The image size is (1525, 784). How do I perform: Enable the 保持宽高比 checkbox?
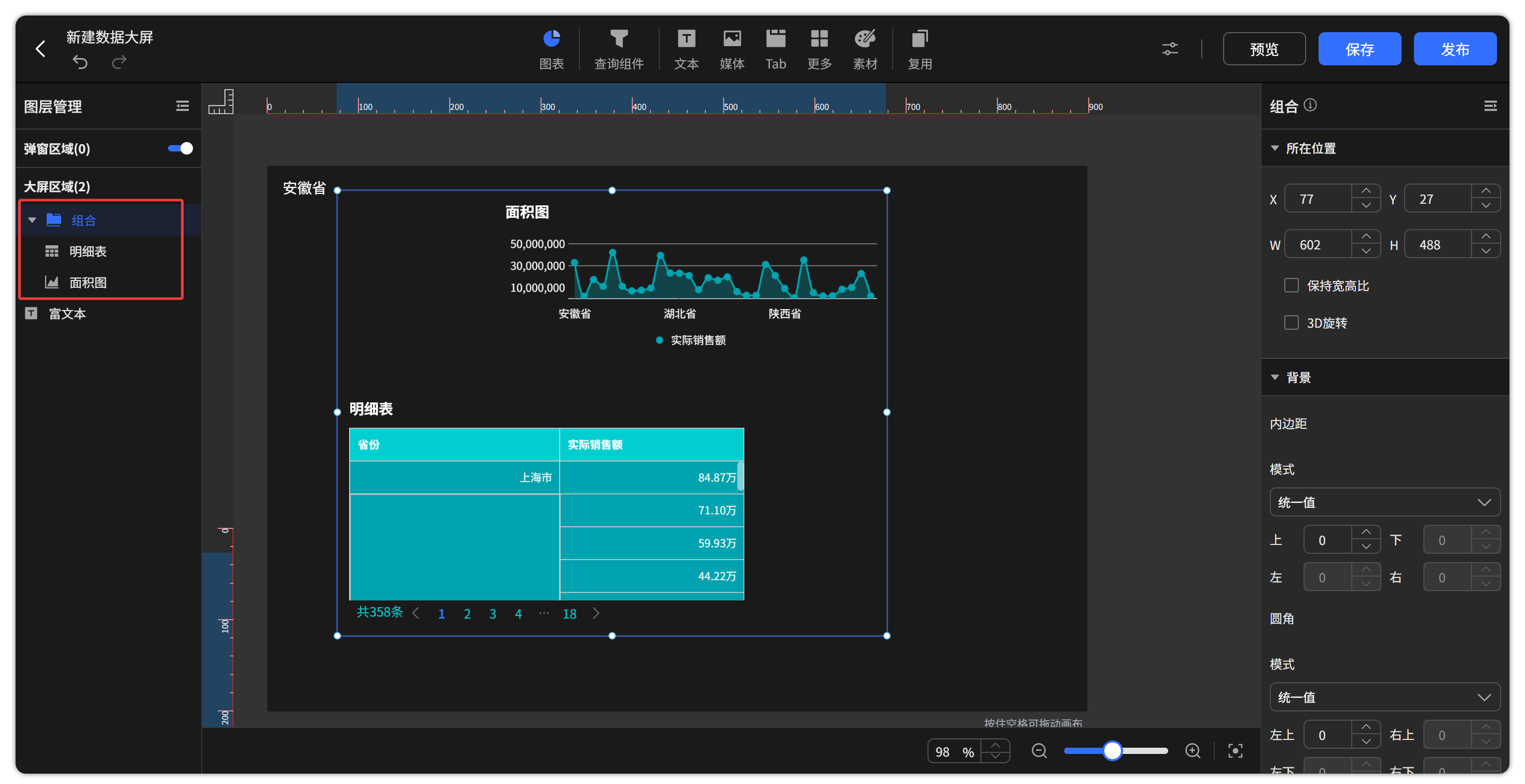point(1291,286)
